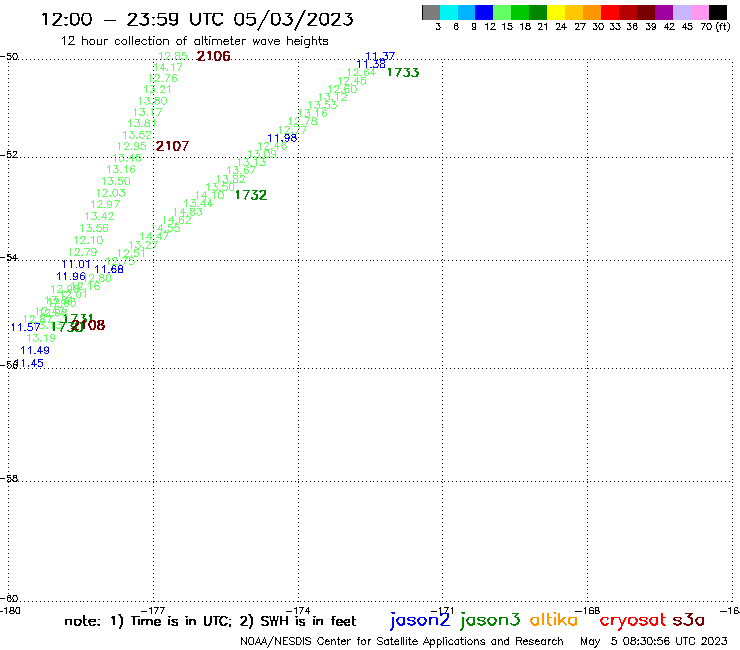
Task: Select pass time label 2108
Action: click(90, 325)
